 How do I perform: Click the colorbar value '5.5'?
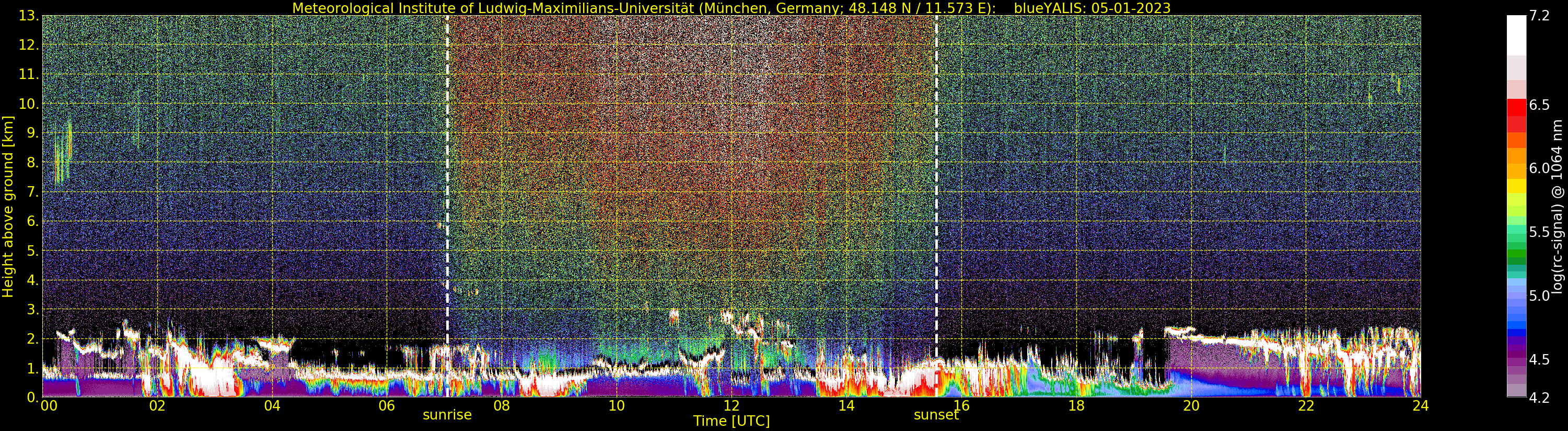tap(1539, 232)
